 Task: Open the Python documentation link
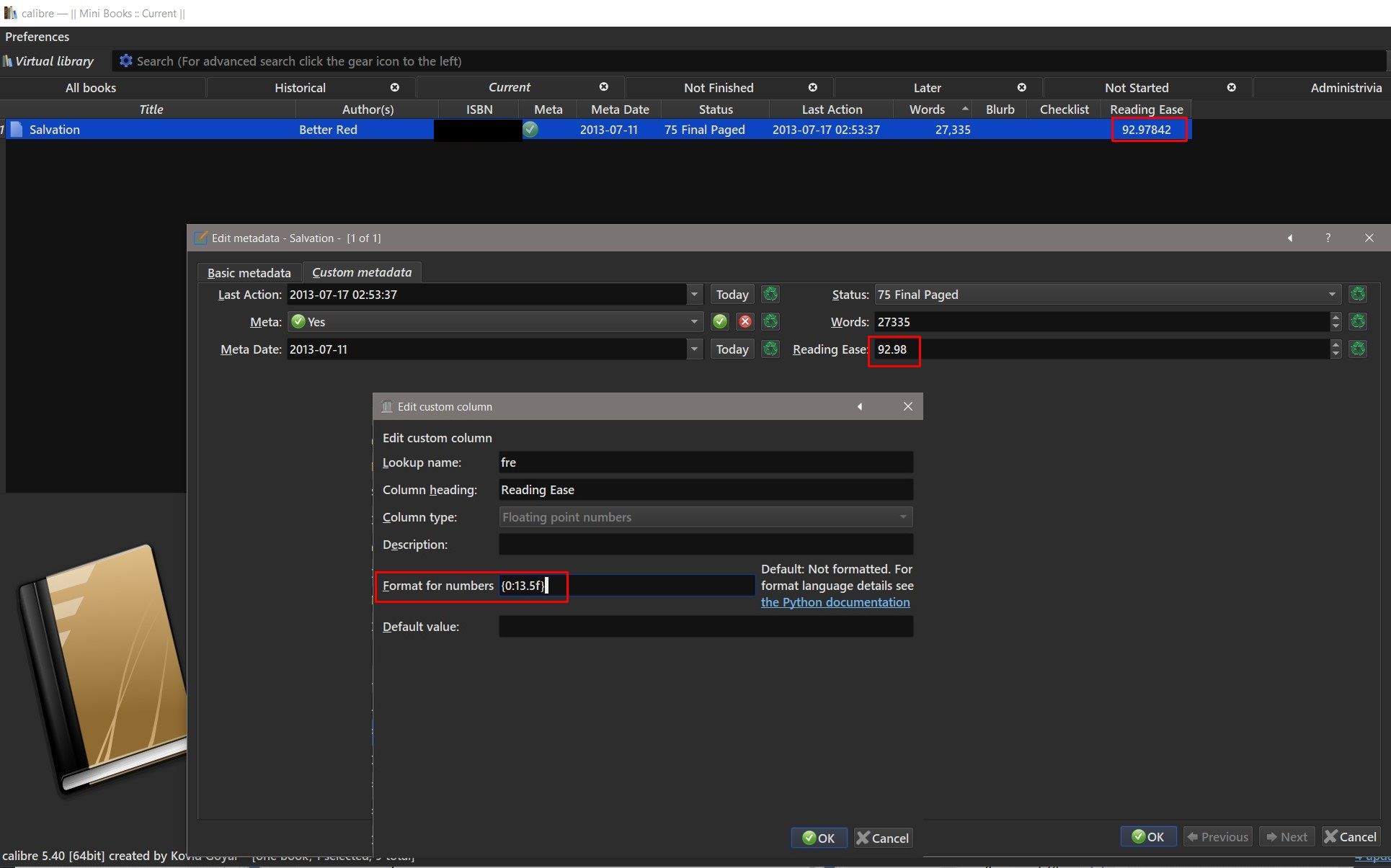point(835,602)
